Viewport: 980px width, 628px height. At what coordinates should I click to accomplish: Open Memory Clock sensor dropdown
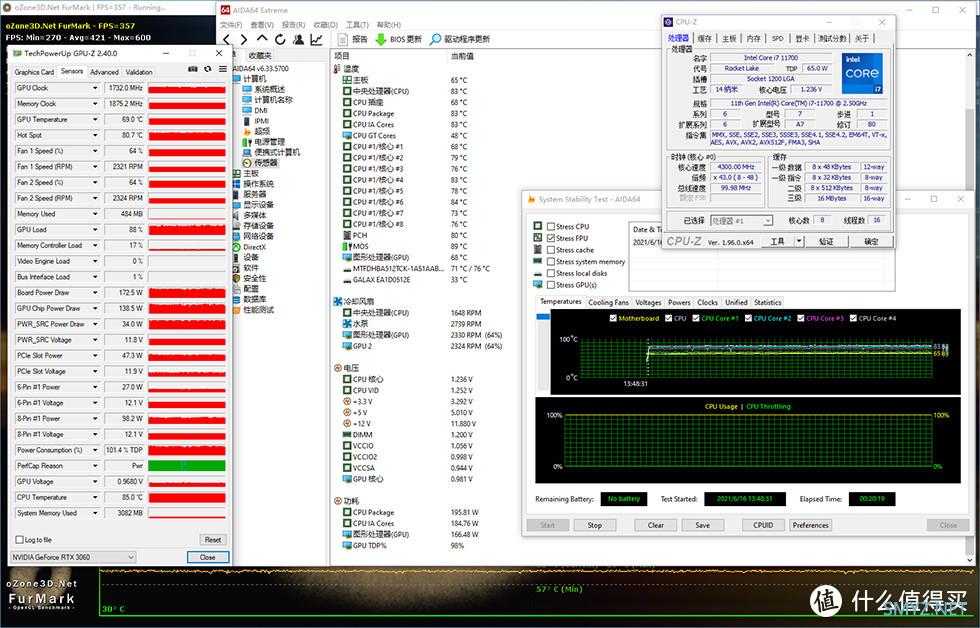(x=95, y=104)
